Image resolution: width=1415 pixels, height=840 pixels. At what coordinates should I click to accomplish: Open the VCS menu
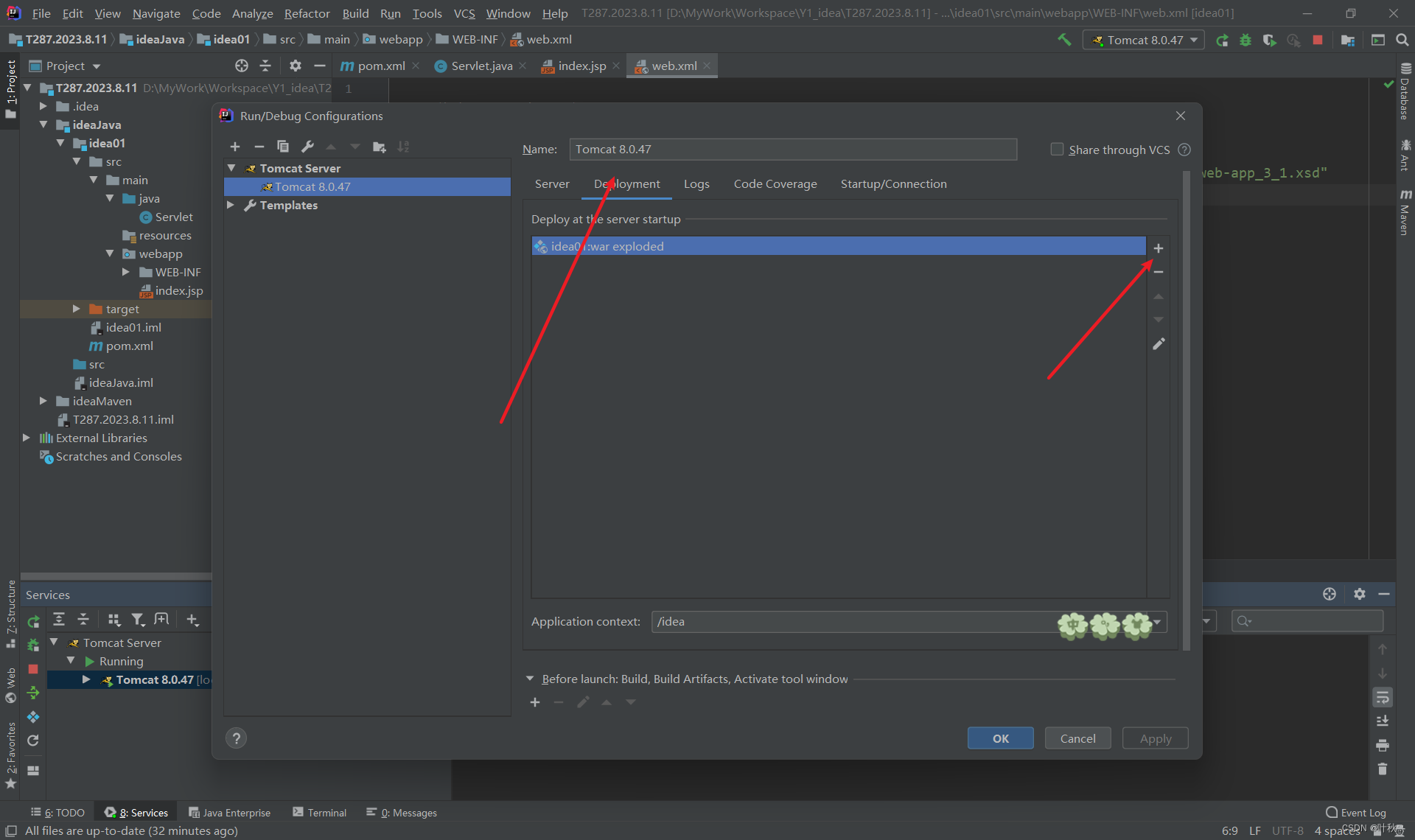464,13
